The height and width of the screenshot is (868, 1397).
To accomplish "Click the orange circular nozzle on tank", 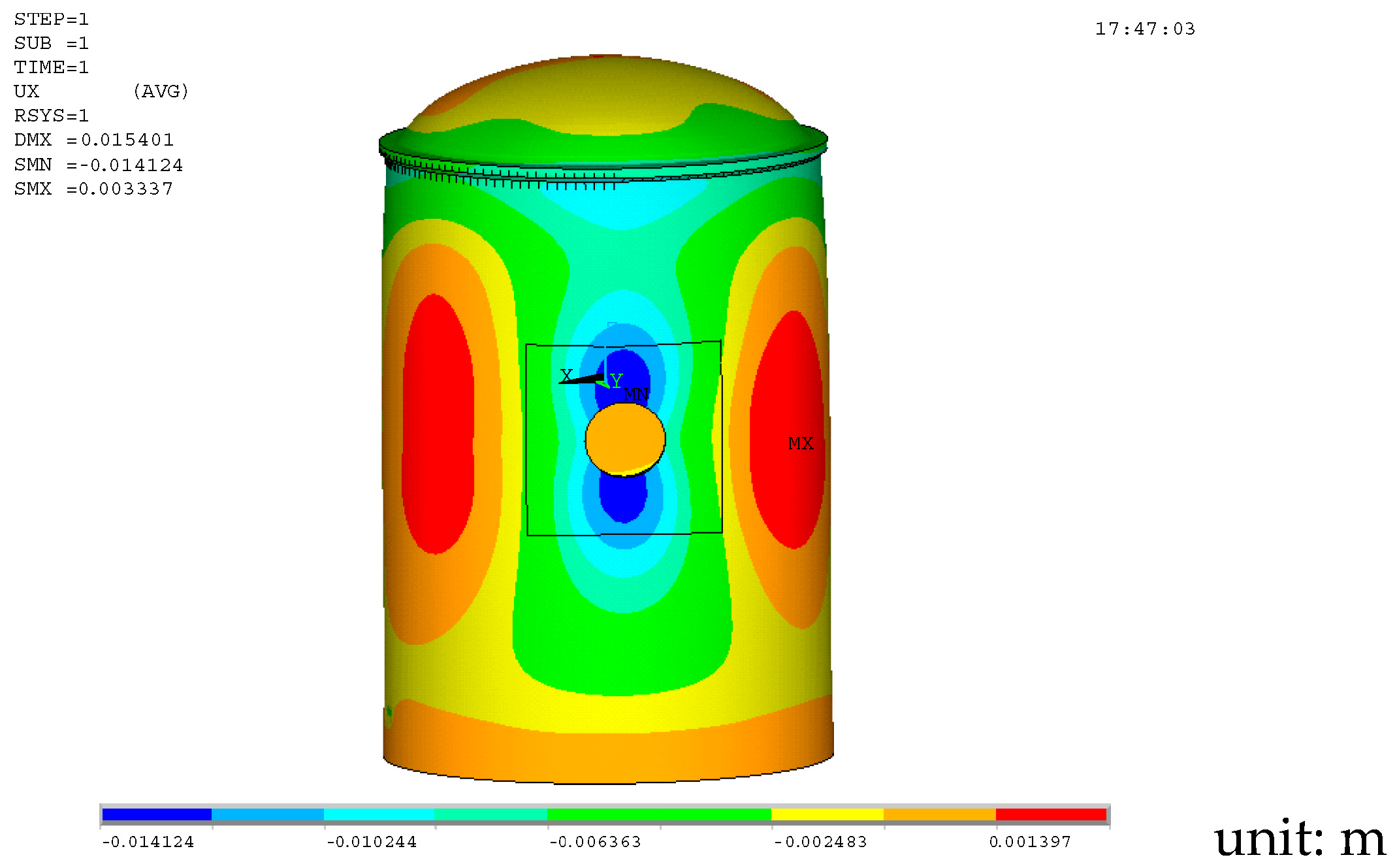I will pyautogui.click(x=625, y=438).
